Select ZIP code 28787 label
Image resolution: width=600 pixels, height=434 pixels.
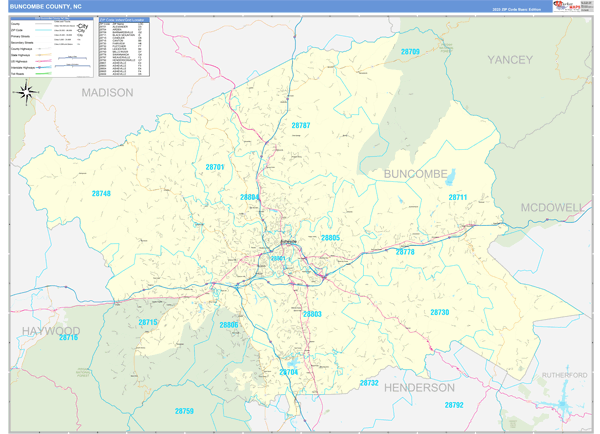[301, 126]
